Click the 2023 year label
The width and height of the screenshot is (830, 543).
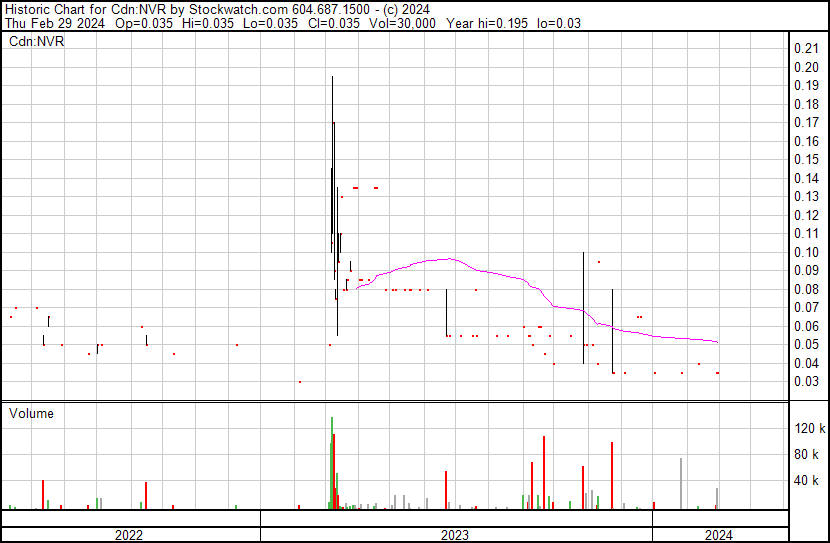click(455, 535)
